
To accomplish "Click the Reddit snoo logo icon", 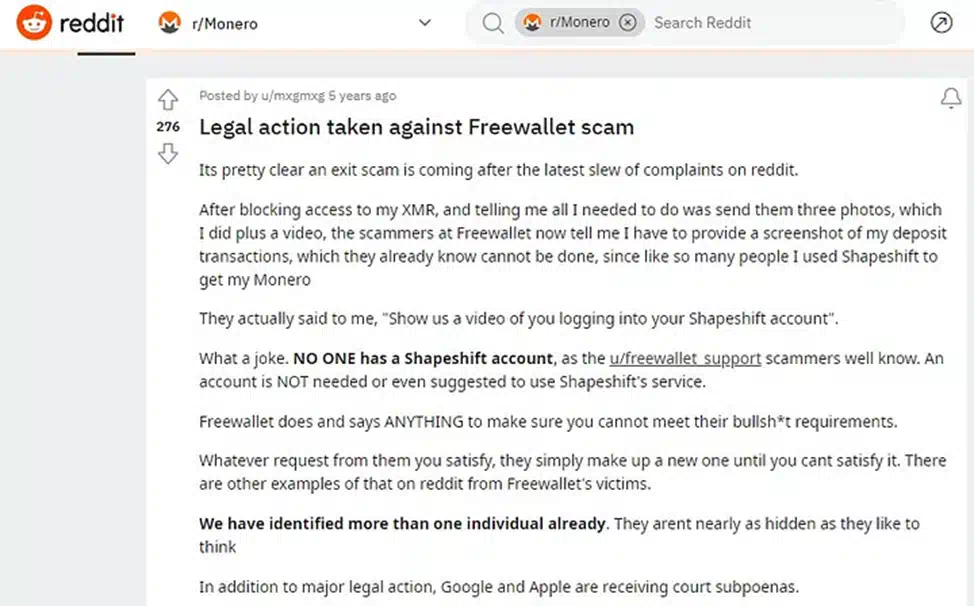I will (34, 22).
